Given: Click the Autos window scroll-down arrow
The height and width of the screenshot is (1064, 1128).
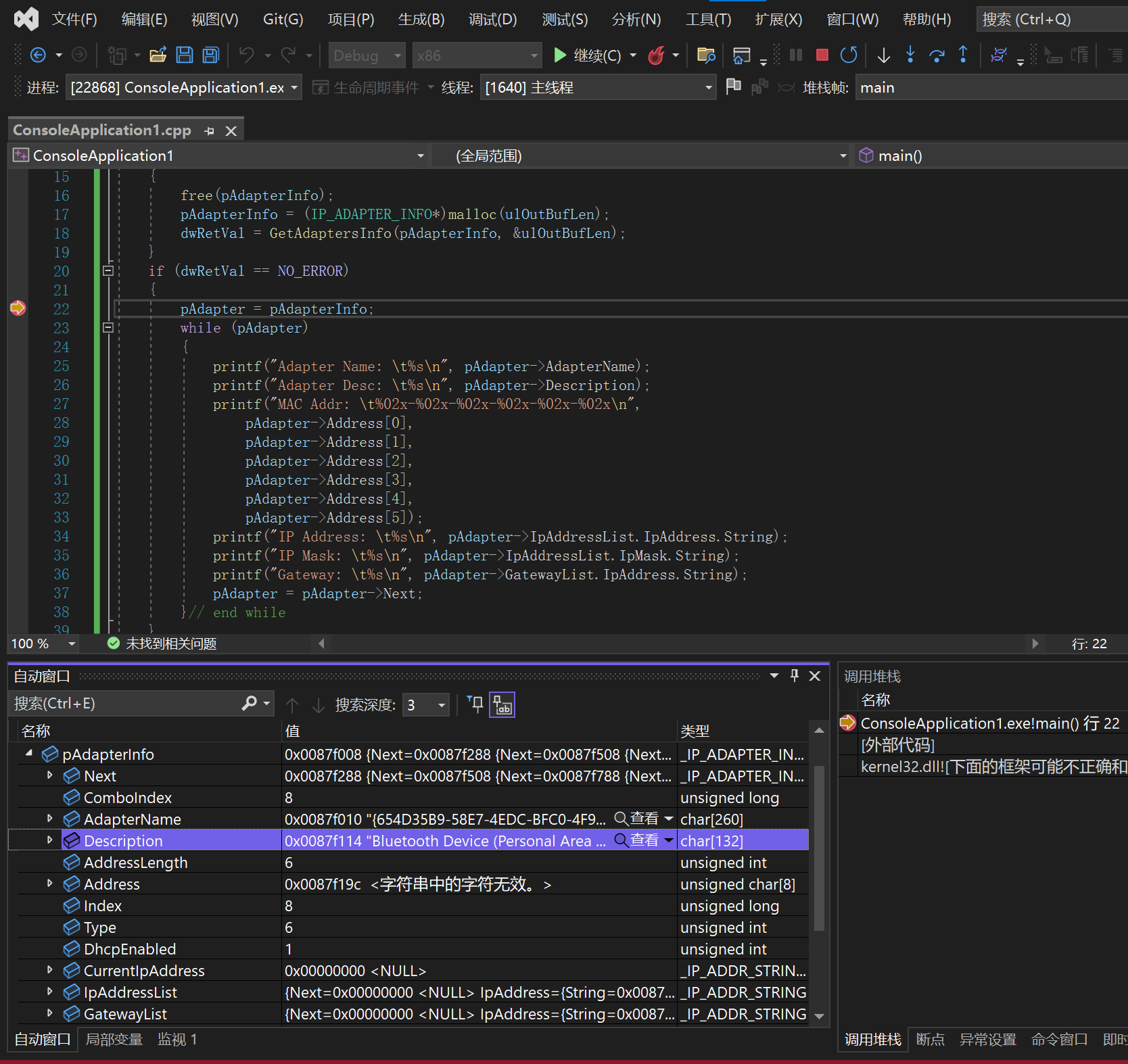Looking at the screenshot, I should coord(819,1015).
